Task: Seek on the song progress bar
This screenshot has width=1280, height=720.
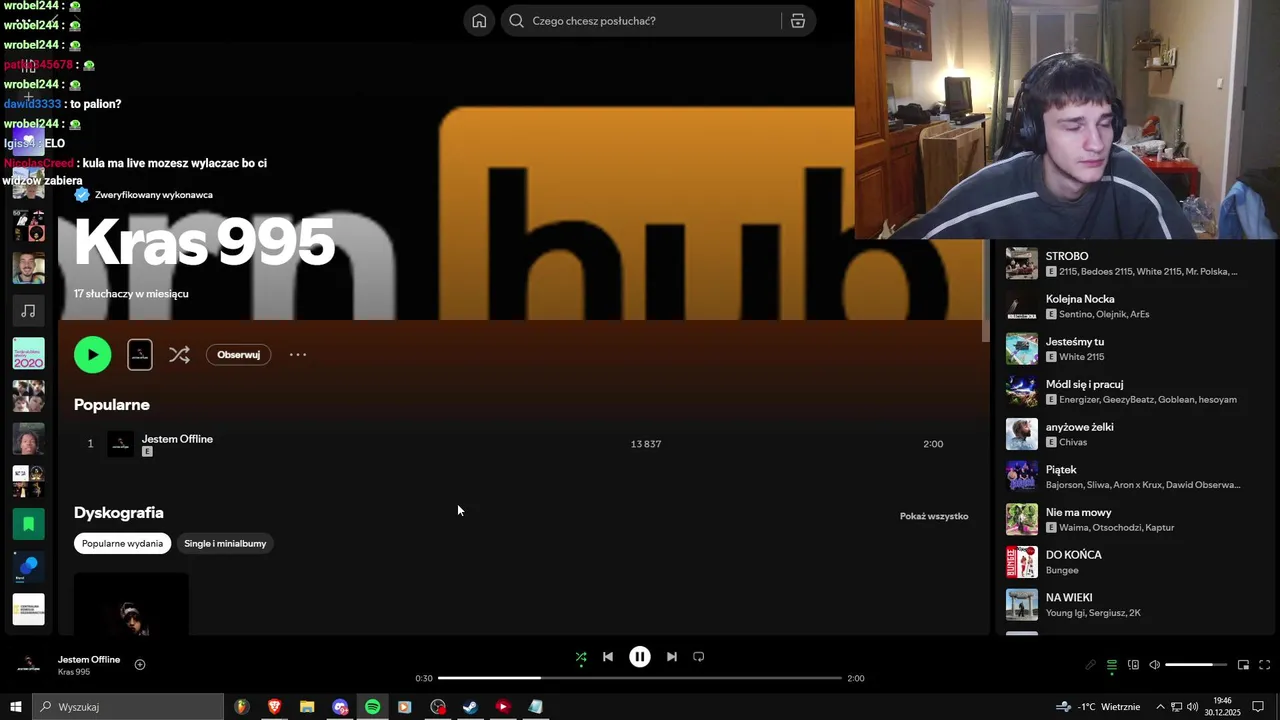Action: pyautogui.click(x=640, y=678)
